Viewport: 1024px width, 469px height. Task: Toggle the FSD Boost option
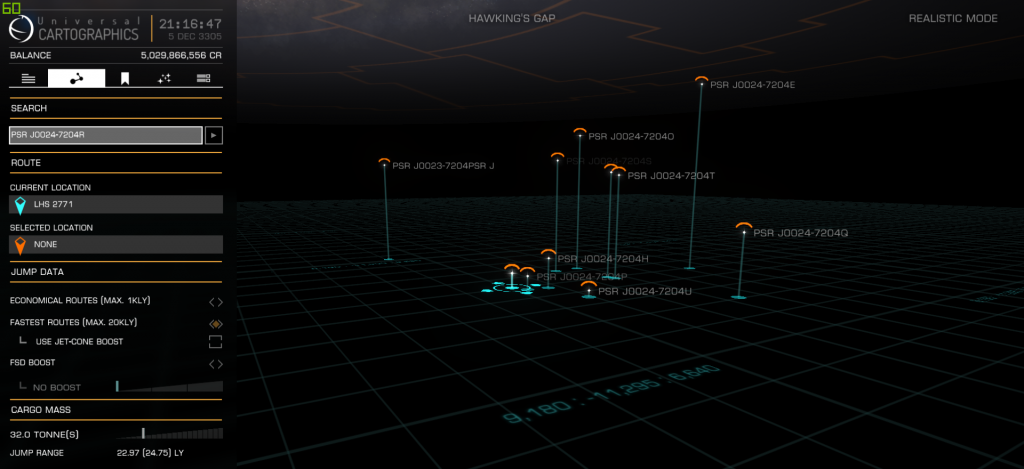coord(216,364)
